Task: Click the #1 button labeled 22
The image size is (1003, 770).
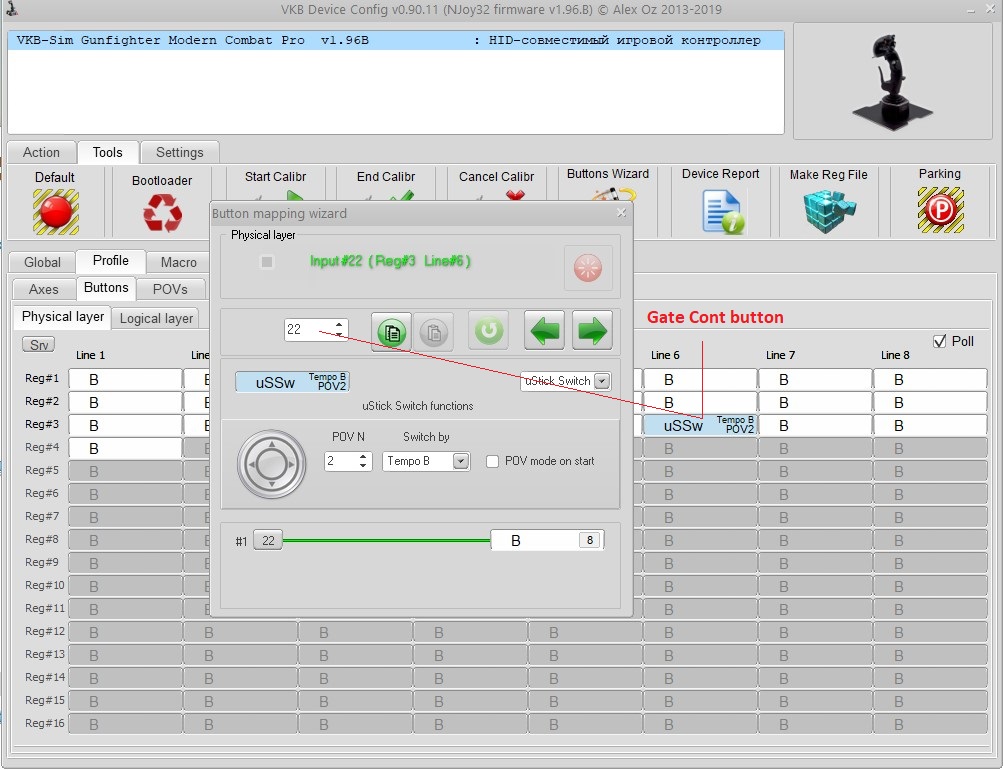Action: click(267, 541)
